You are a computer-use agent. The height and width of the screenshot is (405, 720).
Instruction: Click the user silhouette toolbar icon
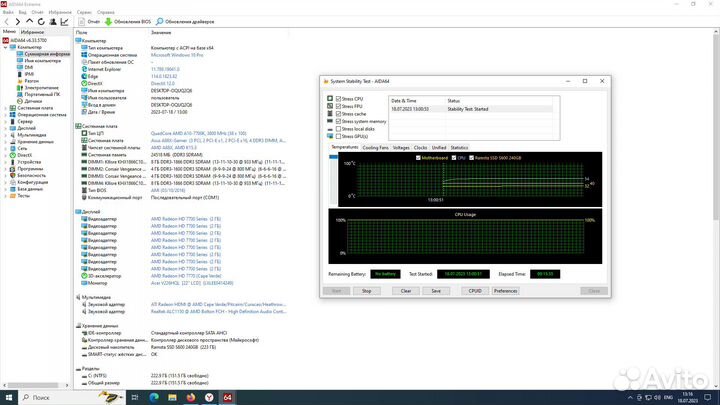click(x=53, y=22)
